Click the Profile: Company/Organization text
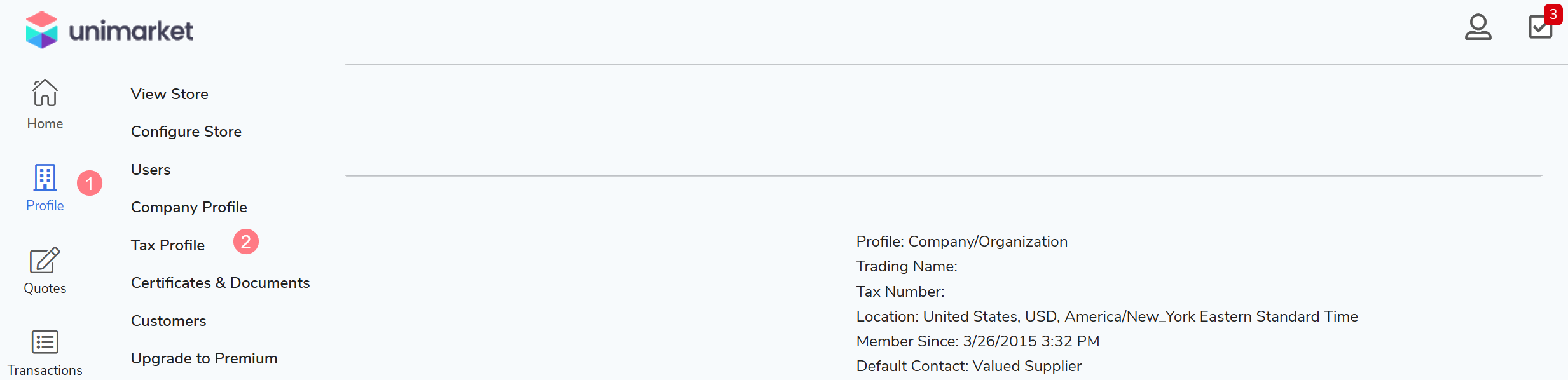The height and width of the screenshot is (380, 1568). click(x=961, y=241)
